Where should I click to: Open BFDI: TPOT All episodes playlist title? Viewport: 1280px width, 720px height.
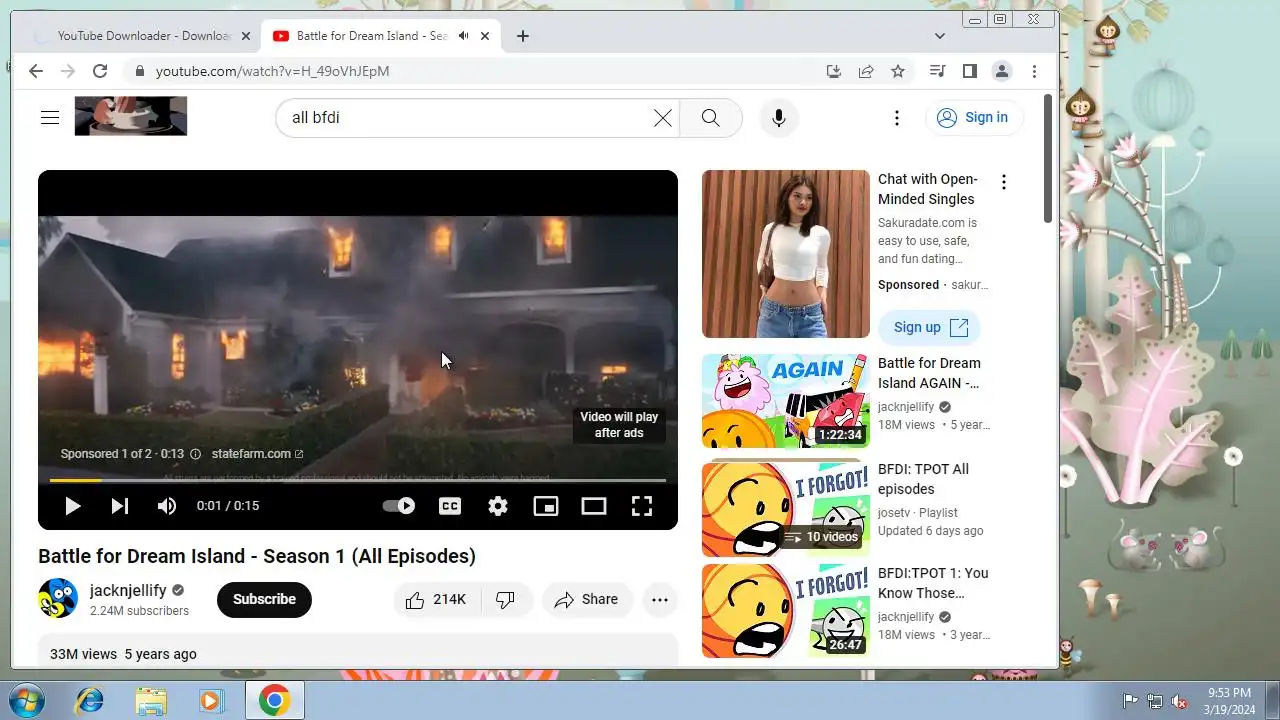point(923,479)
